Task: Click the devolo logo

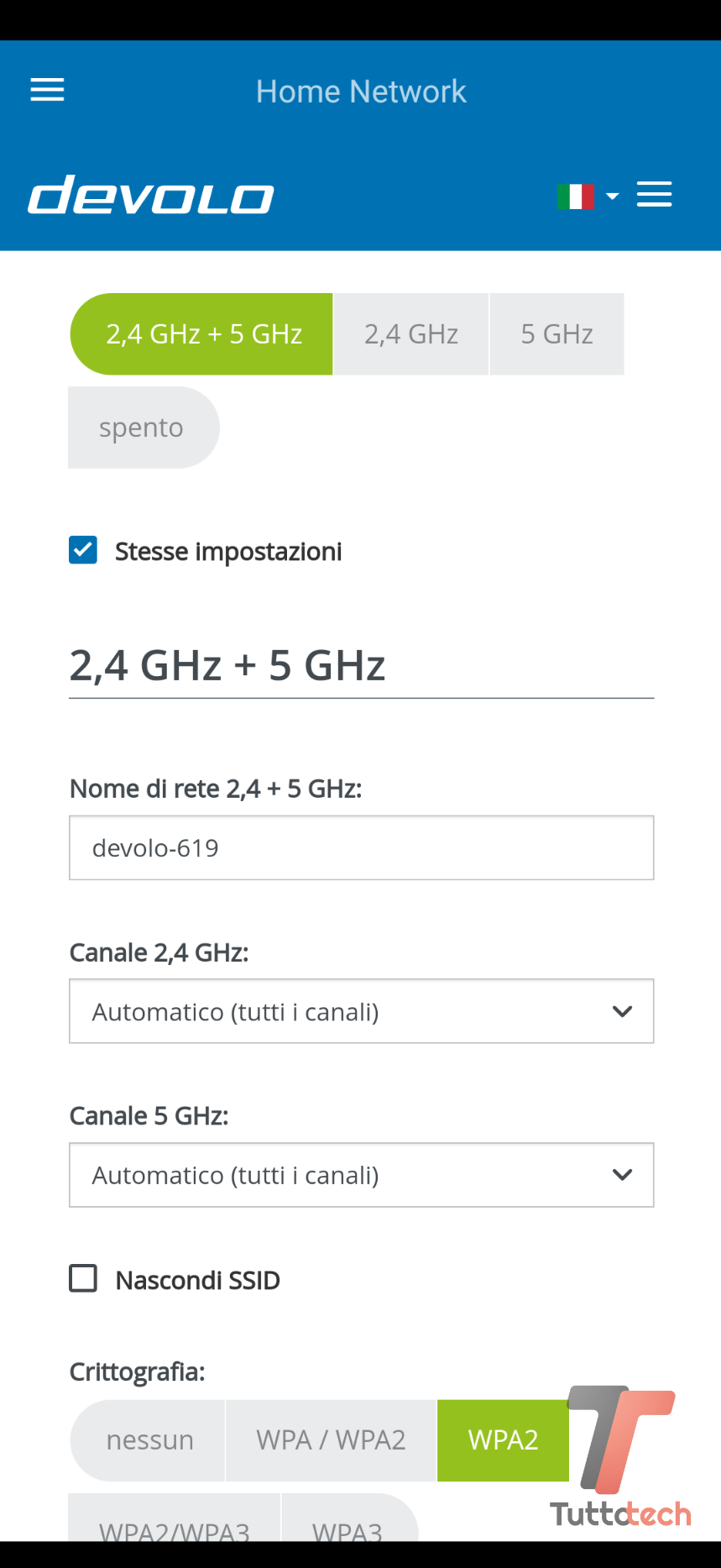Action: 151,195
